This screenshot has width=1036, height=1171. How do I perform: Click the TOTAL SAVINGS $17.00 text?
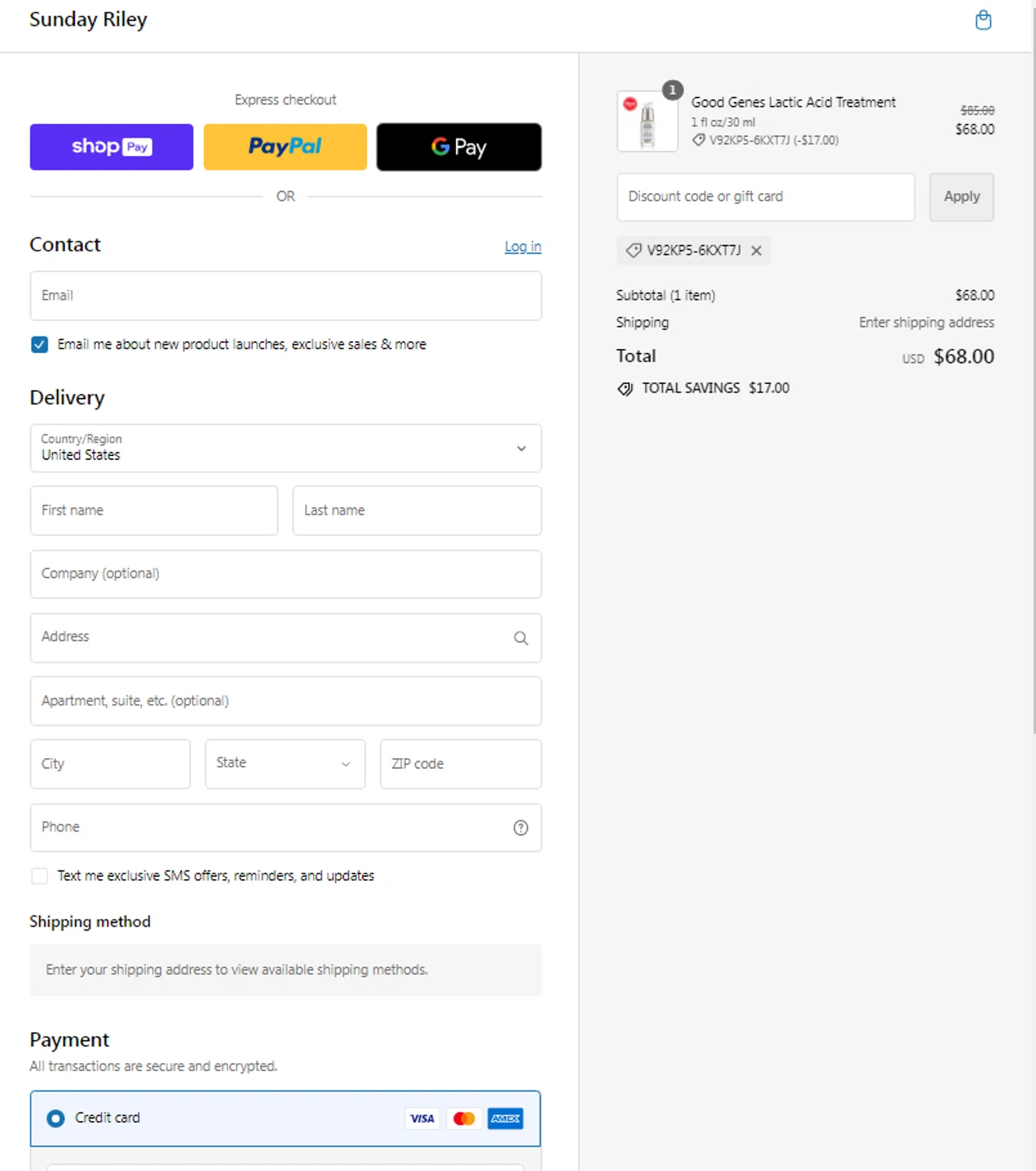(715, 388)
